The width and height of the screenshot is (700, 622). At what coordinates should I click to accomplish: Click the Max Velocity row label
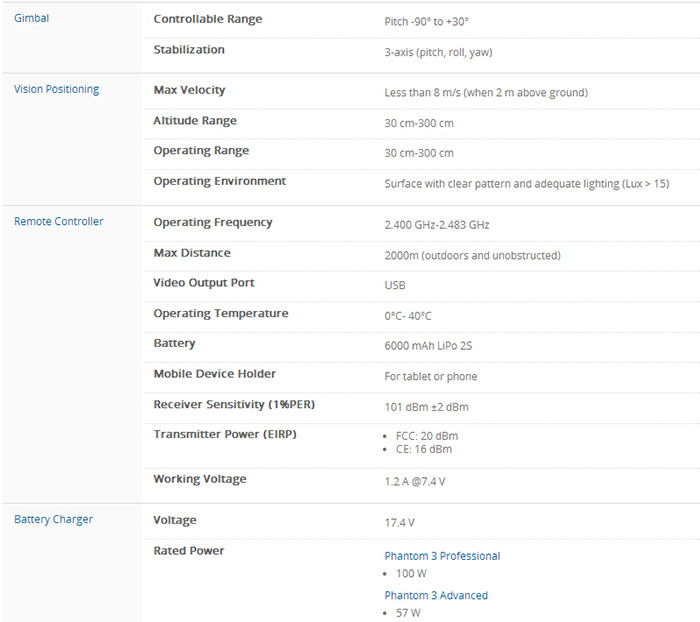click(x=189, y=90)
